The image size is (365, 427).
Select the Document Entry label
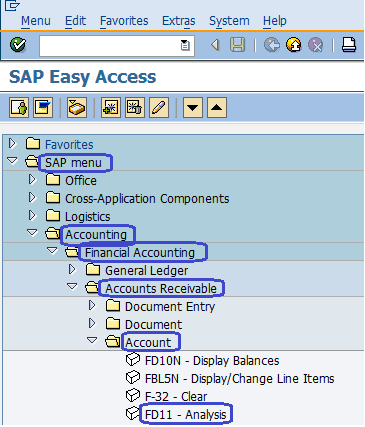click(170, 307)
